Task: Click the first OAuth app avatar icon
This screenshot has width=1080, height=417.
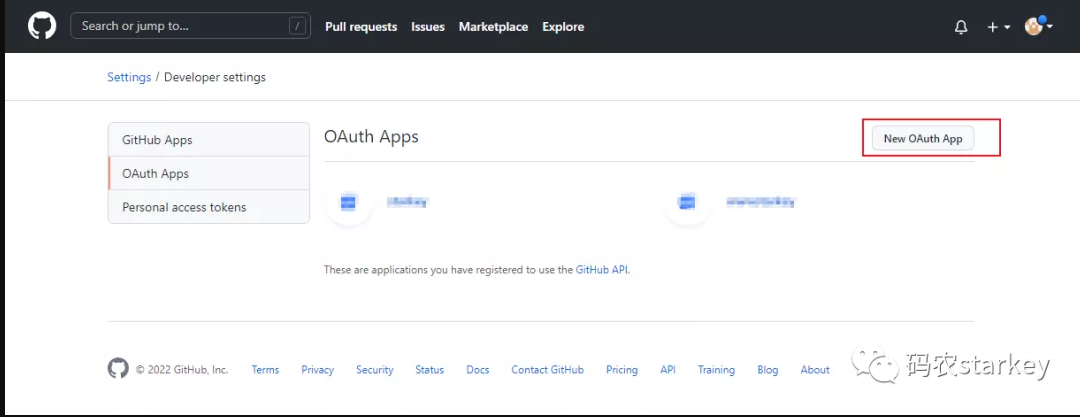Action: [x=348, y=202]
